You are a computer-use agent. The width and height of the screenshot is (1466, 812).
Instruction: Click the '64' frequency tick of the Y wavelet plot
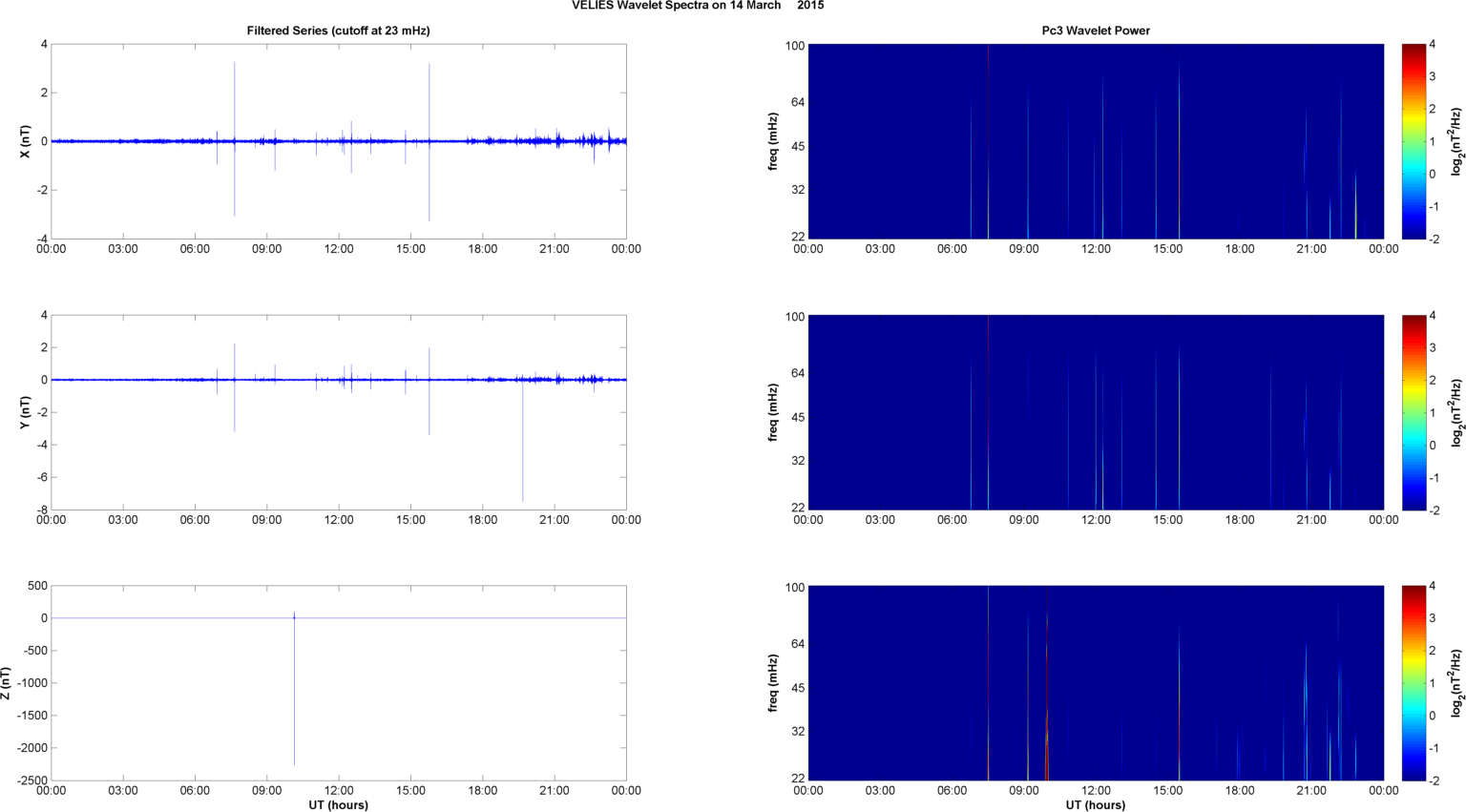pos(798,373)
